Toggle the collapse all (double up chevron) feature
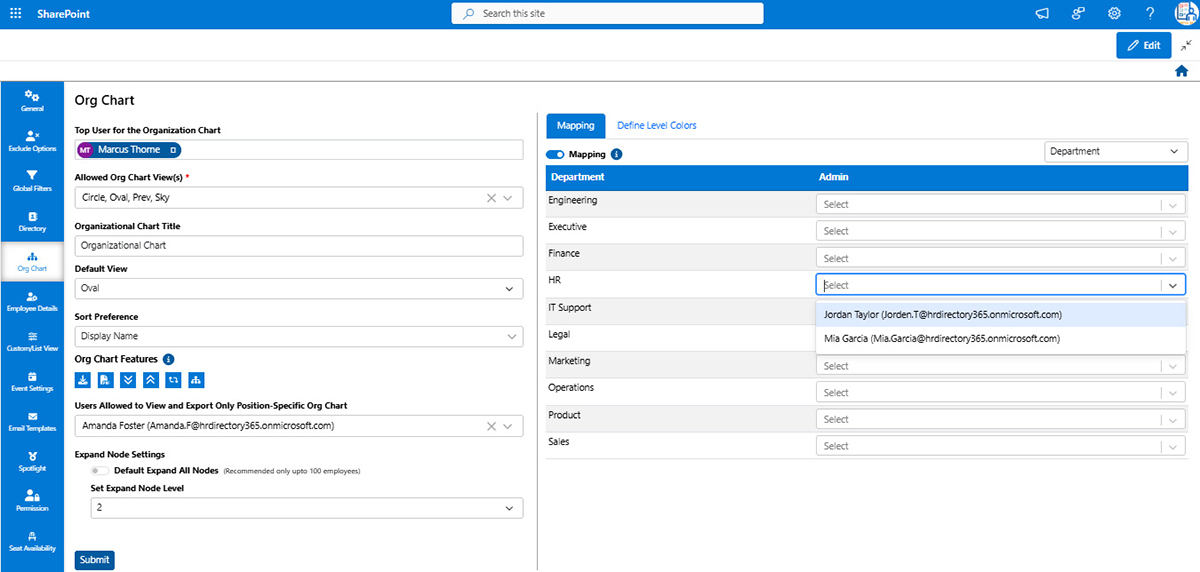The height and width of the screenshot is (572, 1200). coord(151,380)
